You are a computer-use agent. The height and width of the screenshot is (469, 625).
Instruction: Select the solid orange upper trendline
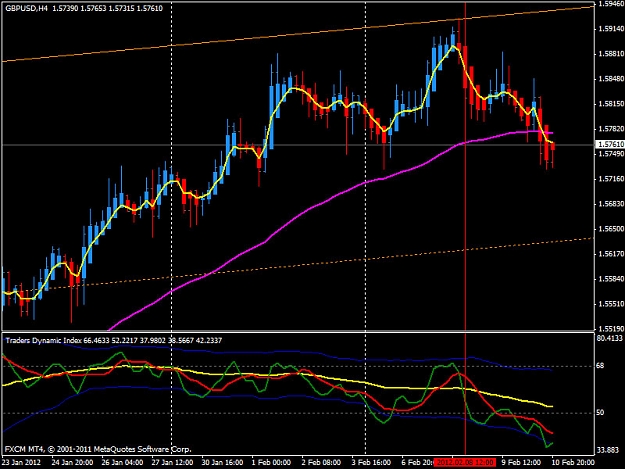point(298,34)
